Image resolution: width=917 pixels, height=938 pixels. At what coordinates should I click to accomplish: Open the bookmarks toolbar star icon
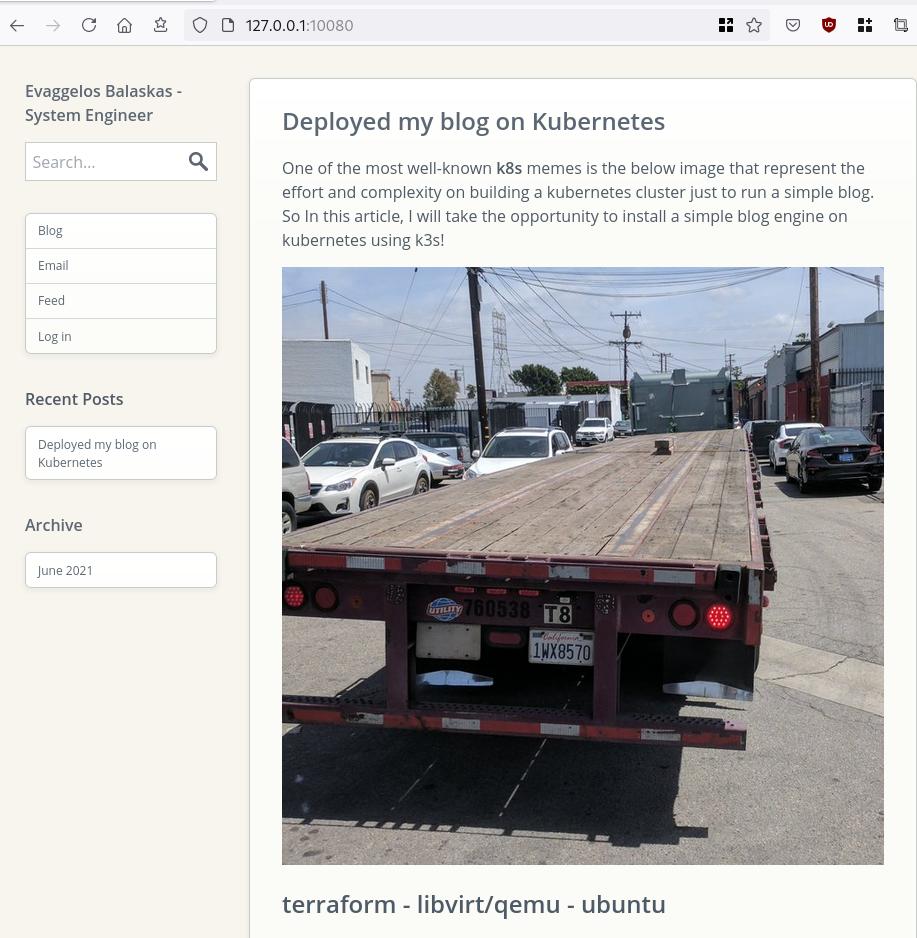[x=160, y=25]
